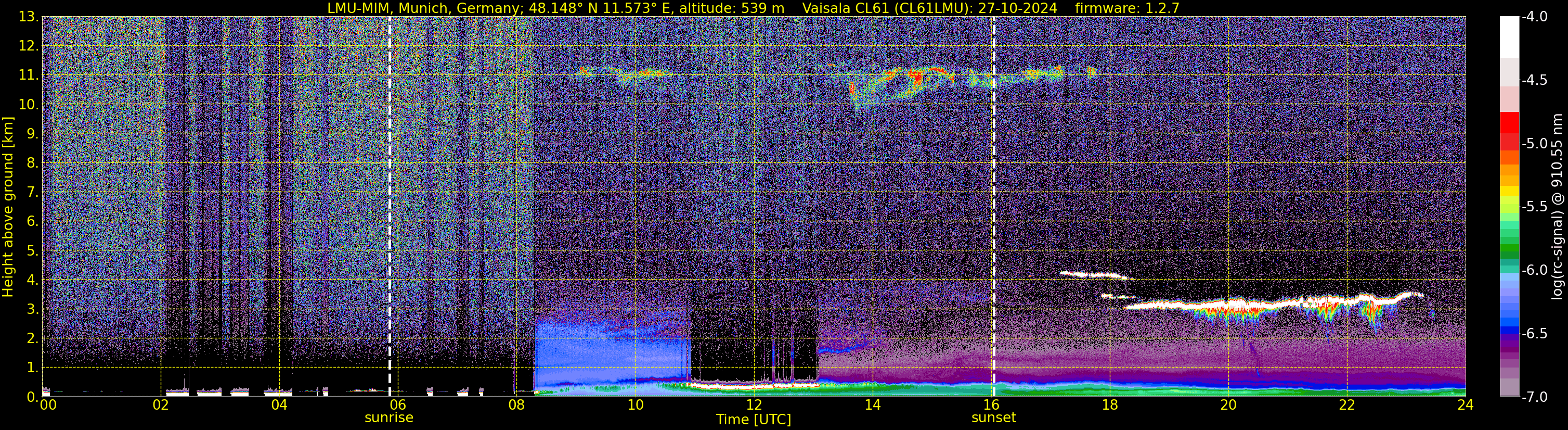The image size is (1568, 430).
Task: Click the "11." height axis tick label
Action: [x=29, y=75]
